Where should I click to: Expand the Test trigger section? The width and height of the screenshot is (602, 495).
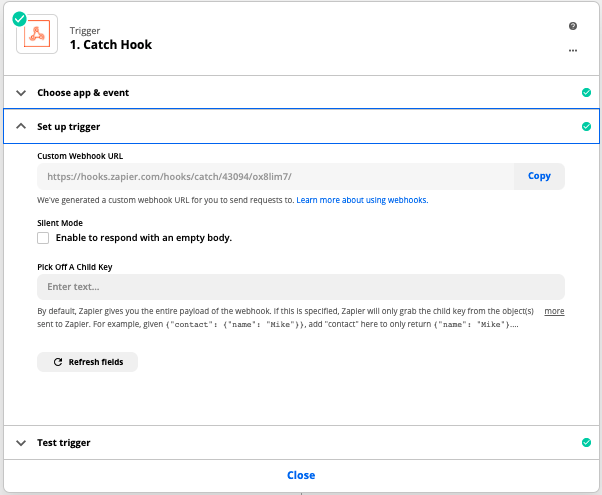point(21,443)
